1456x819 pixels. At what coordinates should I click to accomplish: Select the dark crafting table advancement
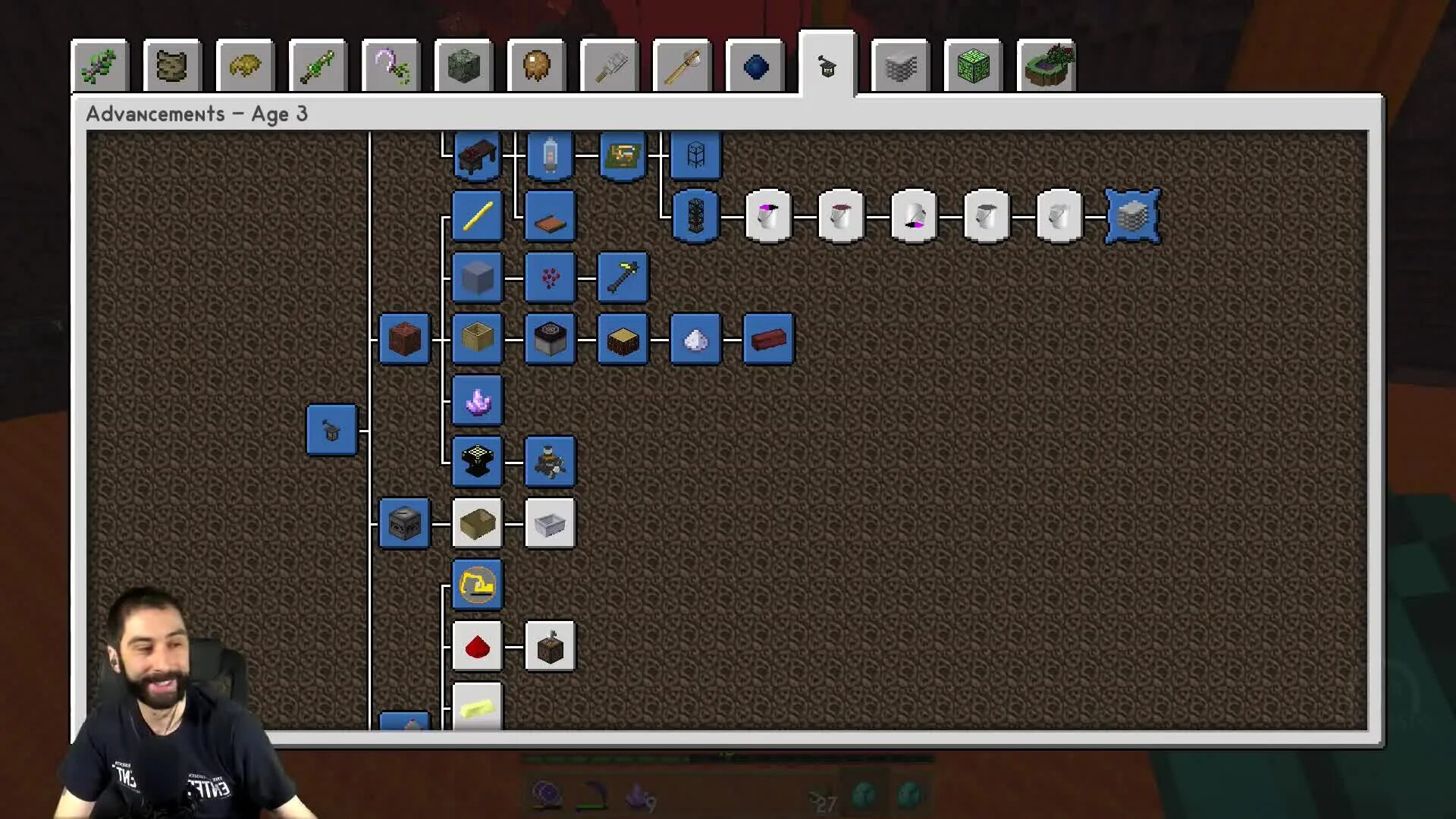pos(477,155)
